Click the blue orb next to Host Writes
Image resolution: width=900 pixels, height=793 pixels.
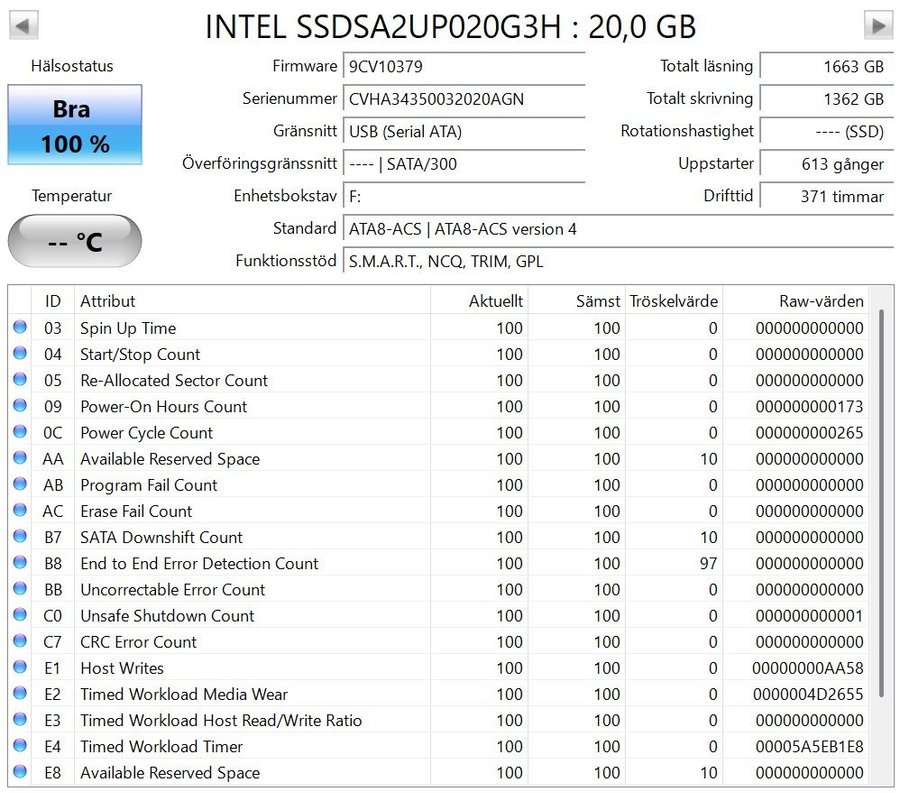coord(20,668)
